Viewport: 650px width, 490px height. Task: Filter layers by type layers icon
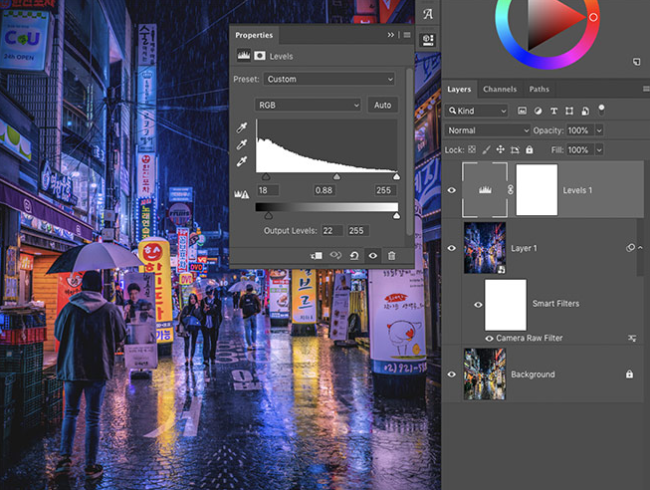coord(553,111)
